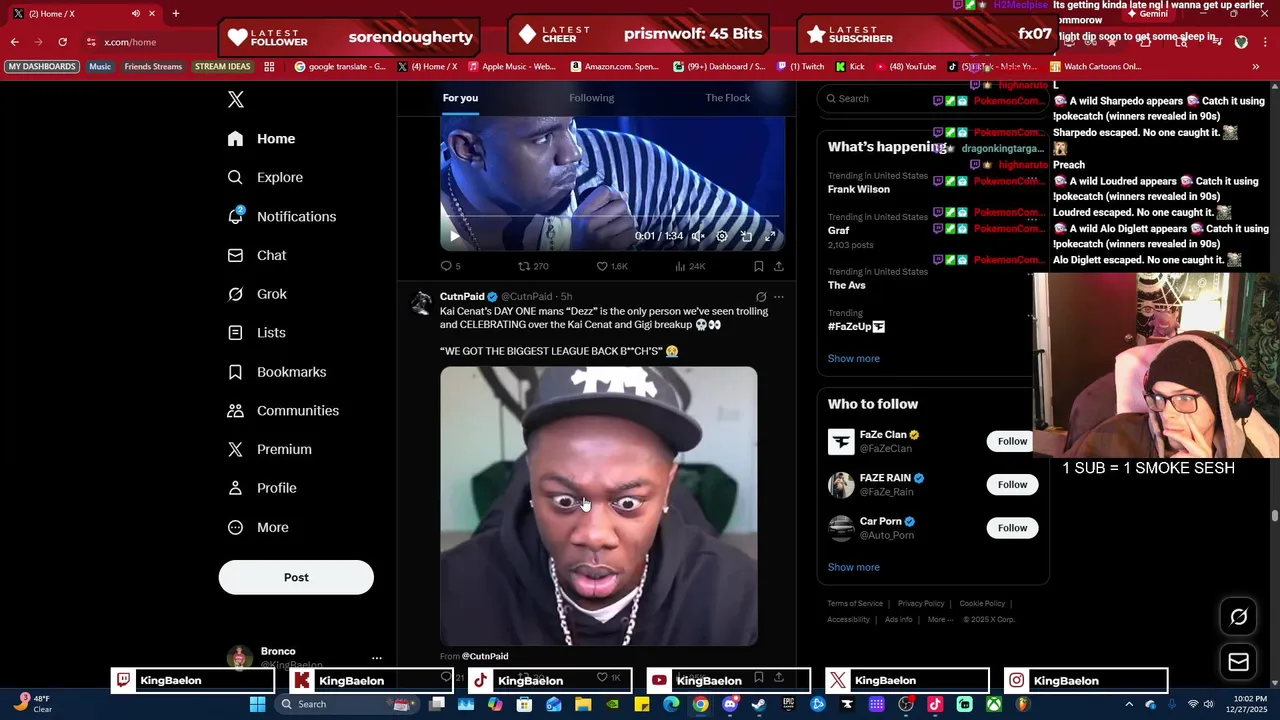Image resolution: width=1280 pixels, height=720 pixels.
Task: Play the top video
Action: (454, 236)
